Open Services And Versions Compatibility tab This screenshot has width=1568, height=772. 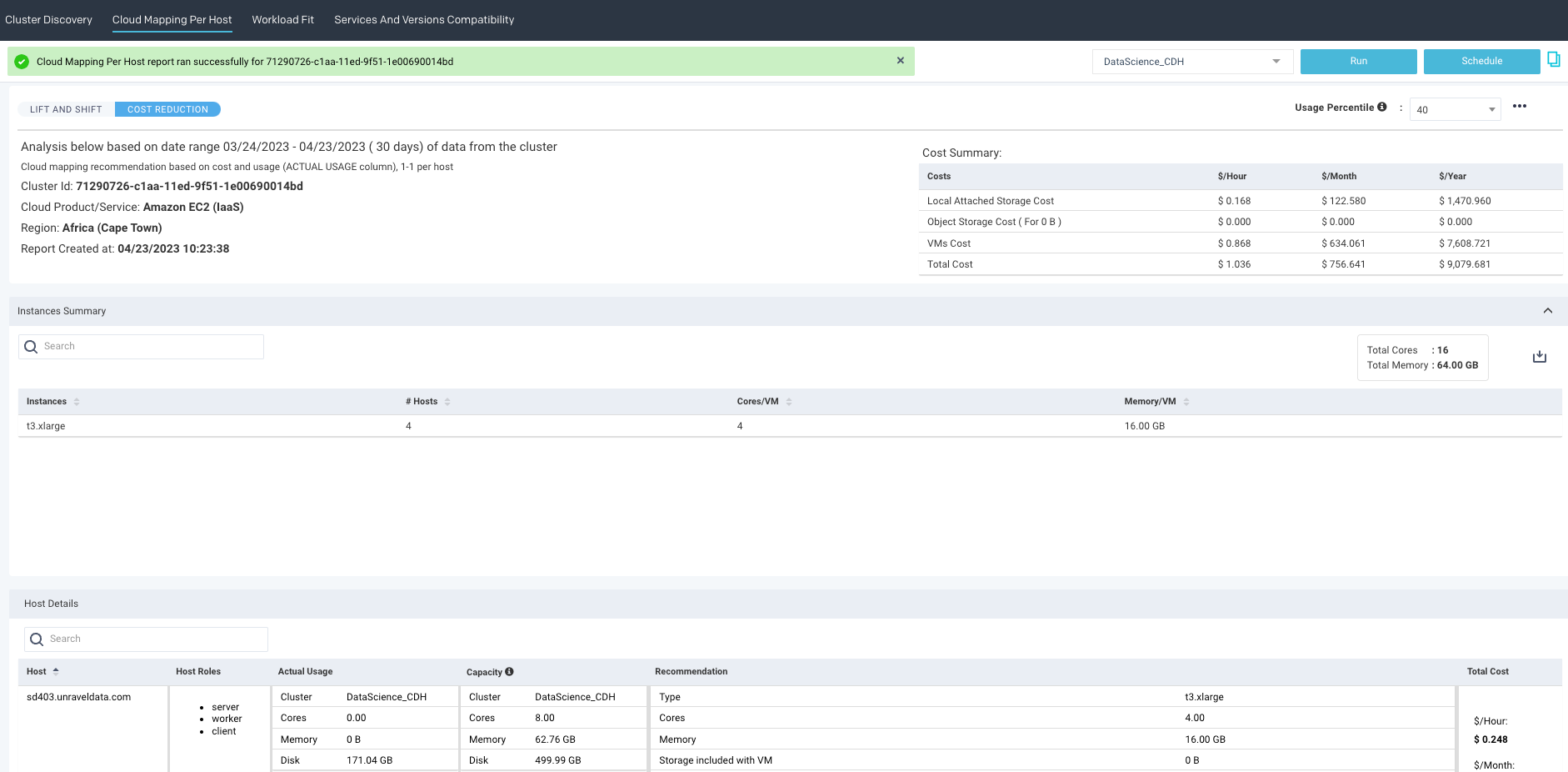pyautogui.click(x=424, y=20)
